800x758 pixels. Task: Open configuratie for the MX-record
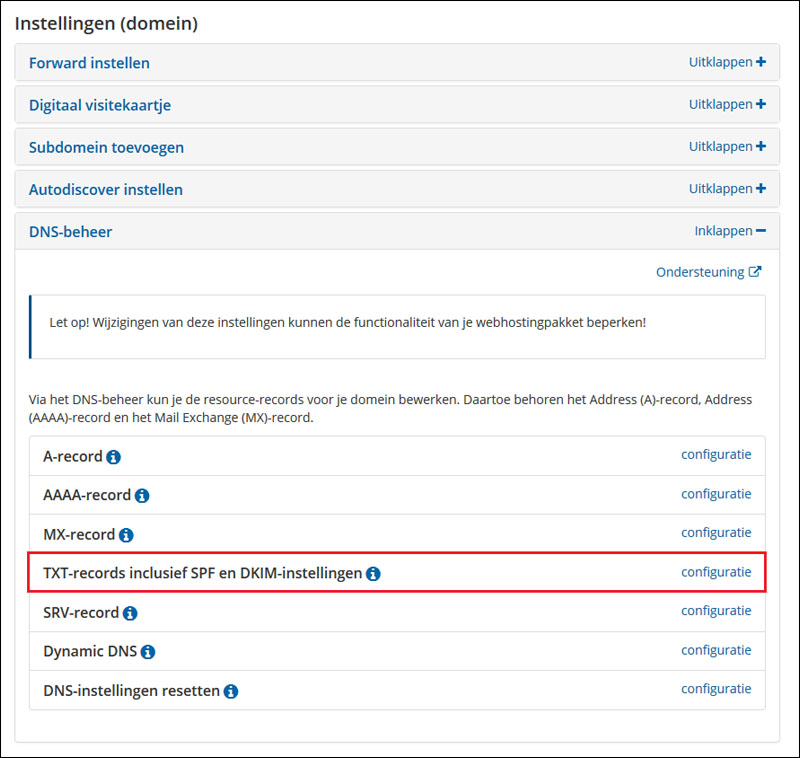click(716, 532)
